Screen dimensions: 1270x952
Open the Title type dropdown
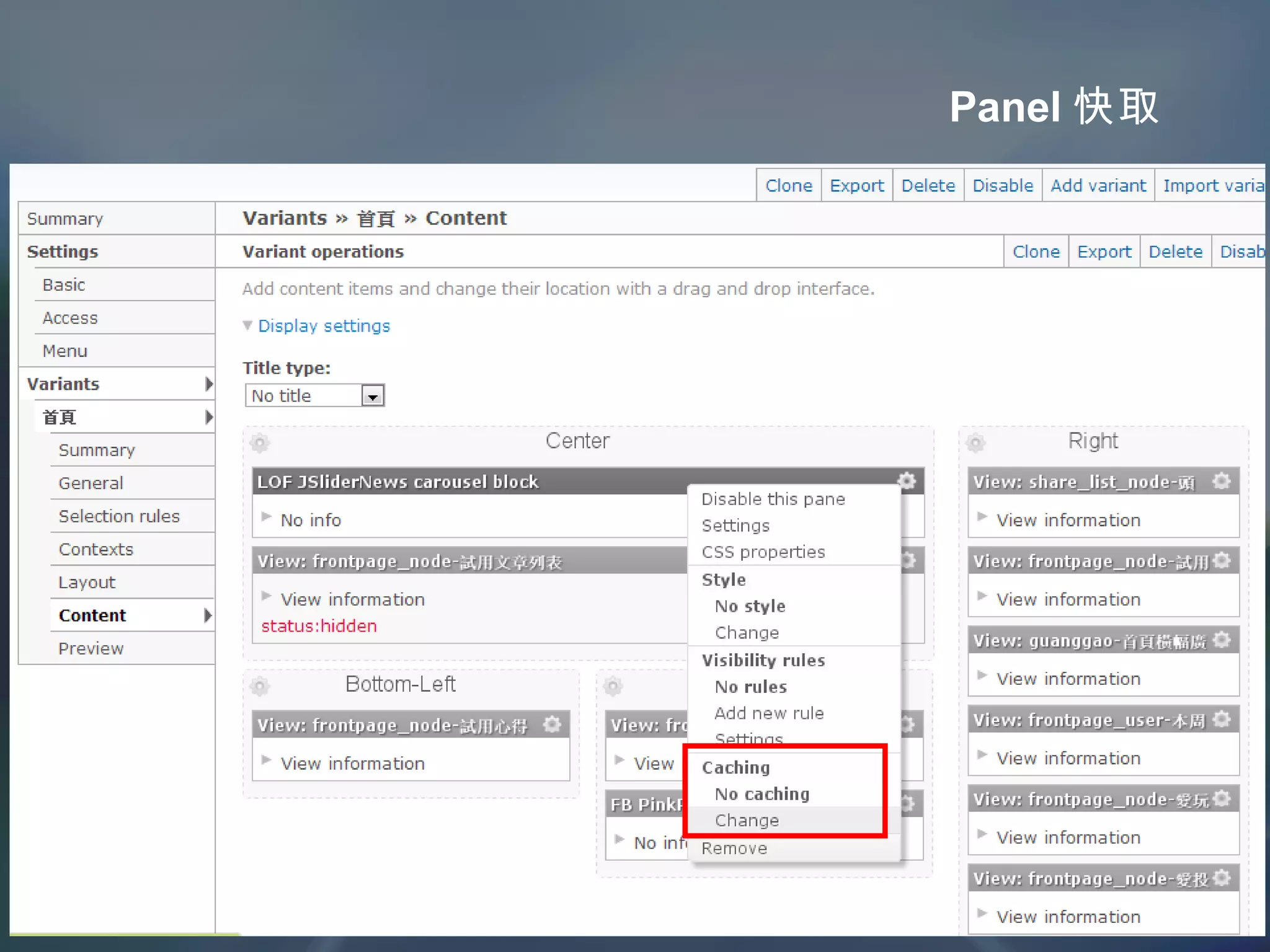point(315,395)
